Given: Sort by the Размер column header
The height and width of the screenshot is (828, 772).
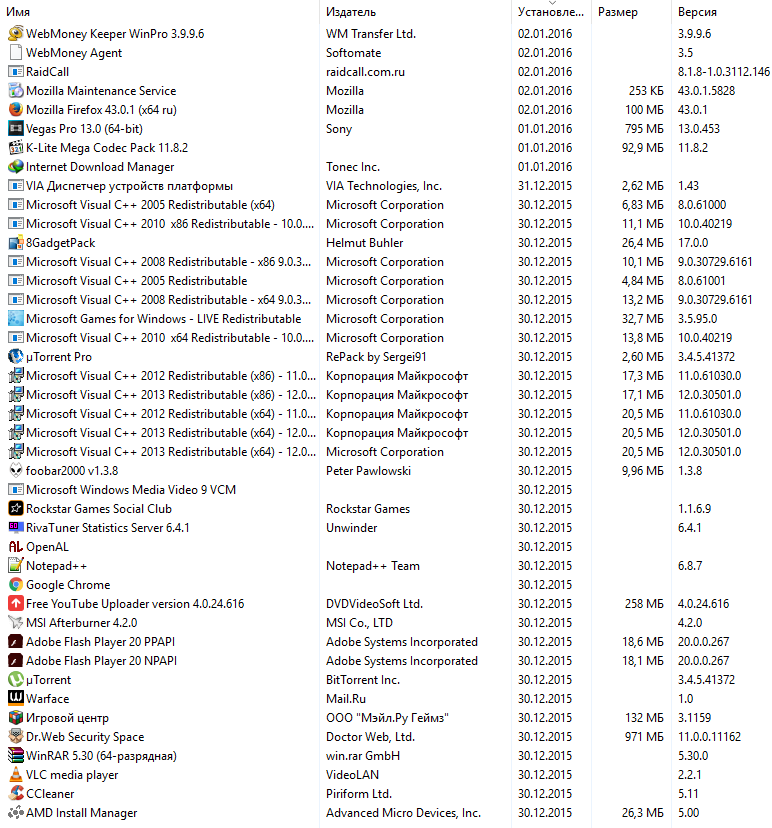Looking at the screenshot, I should point(618,12).
